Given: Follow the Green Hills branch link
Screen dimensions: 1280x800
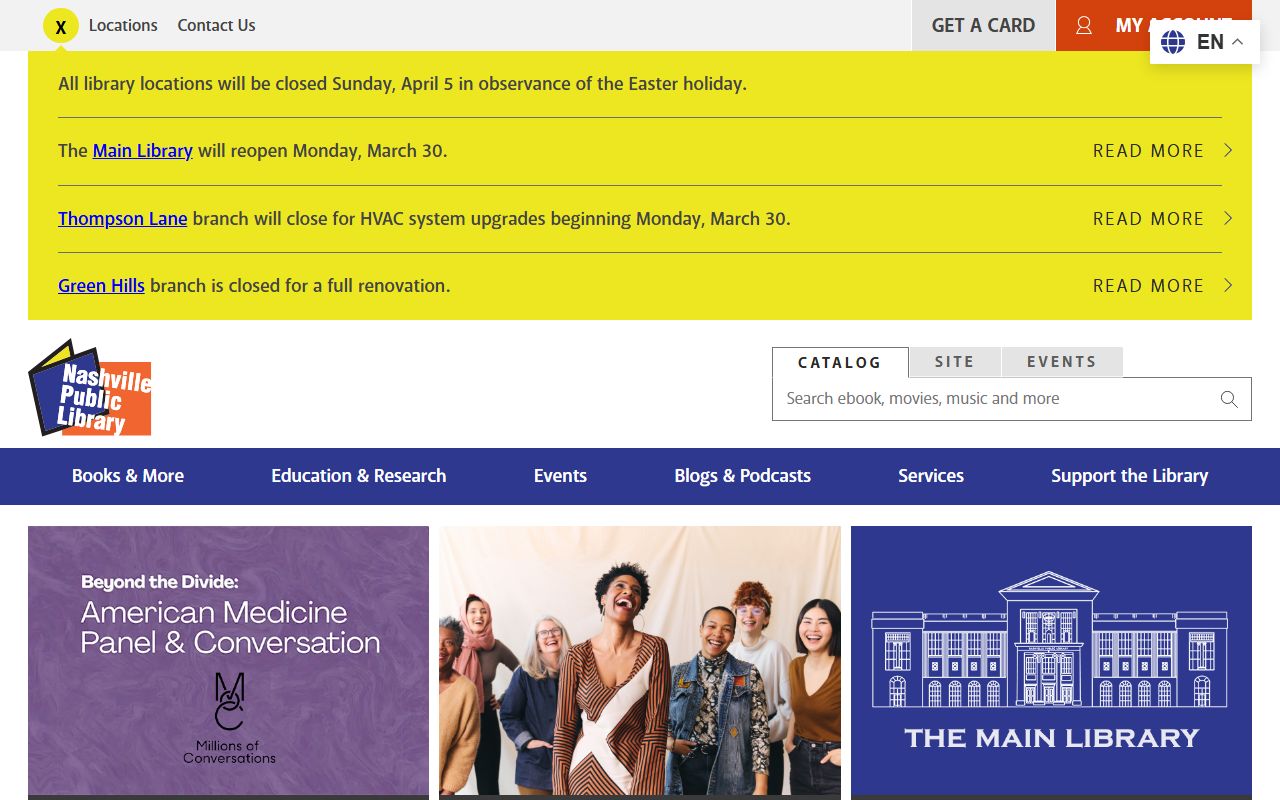Looking at the screenshot, I should pos(101,286).
